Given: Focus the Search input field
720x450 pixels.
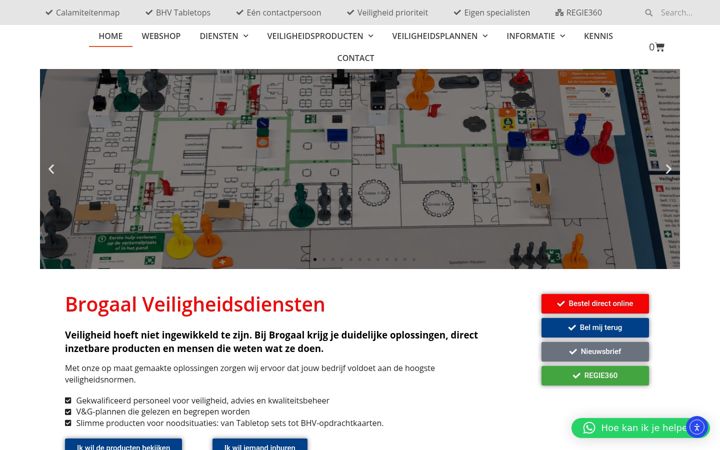Looking at the screenshot, I should tap(677, 13).
